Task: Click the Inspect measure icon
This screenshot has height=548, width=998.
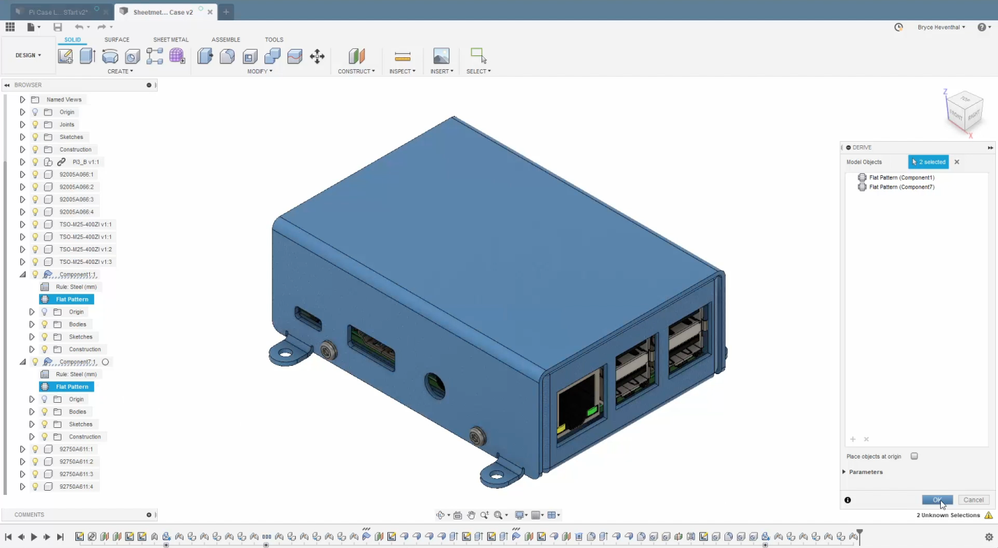Action: (x=402, y=57)
